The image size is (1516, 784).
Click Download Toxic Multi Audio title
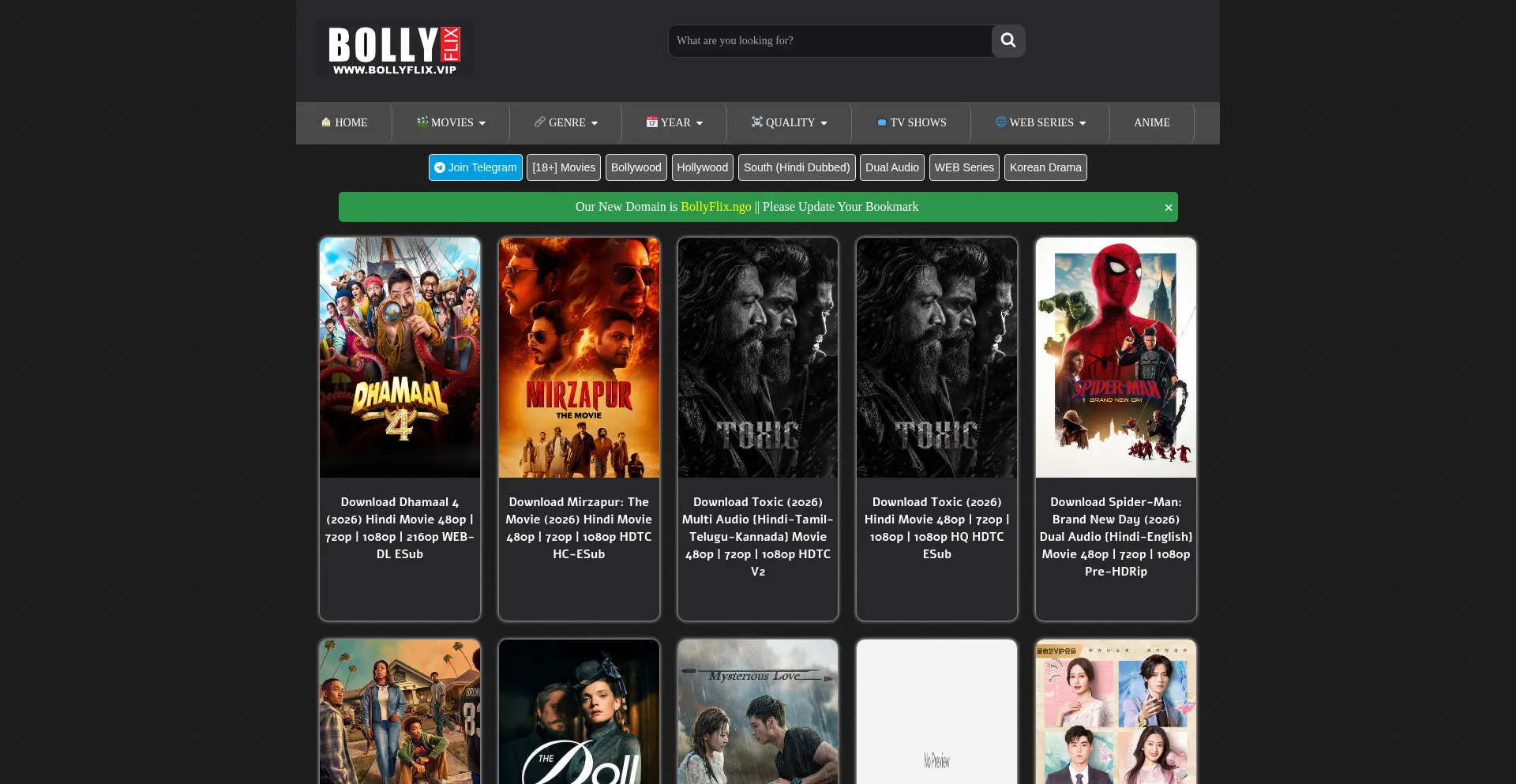(758, 537)
